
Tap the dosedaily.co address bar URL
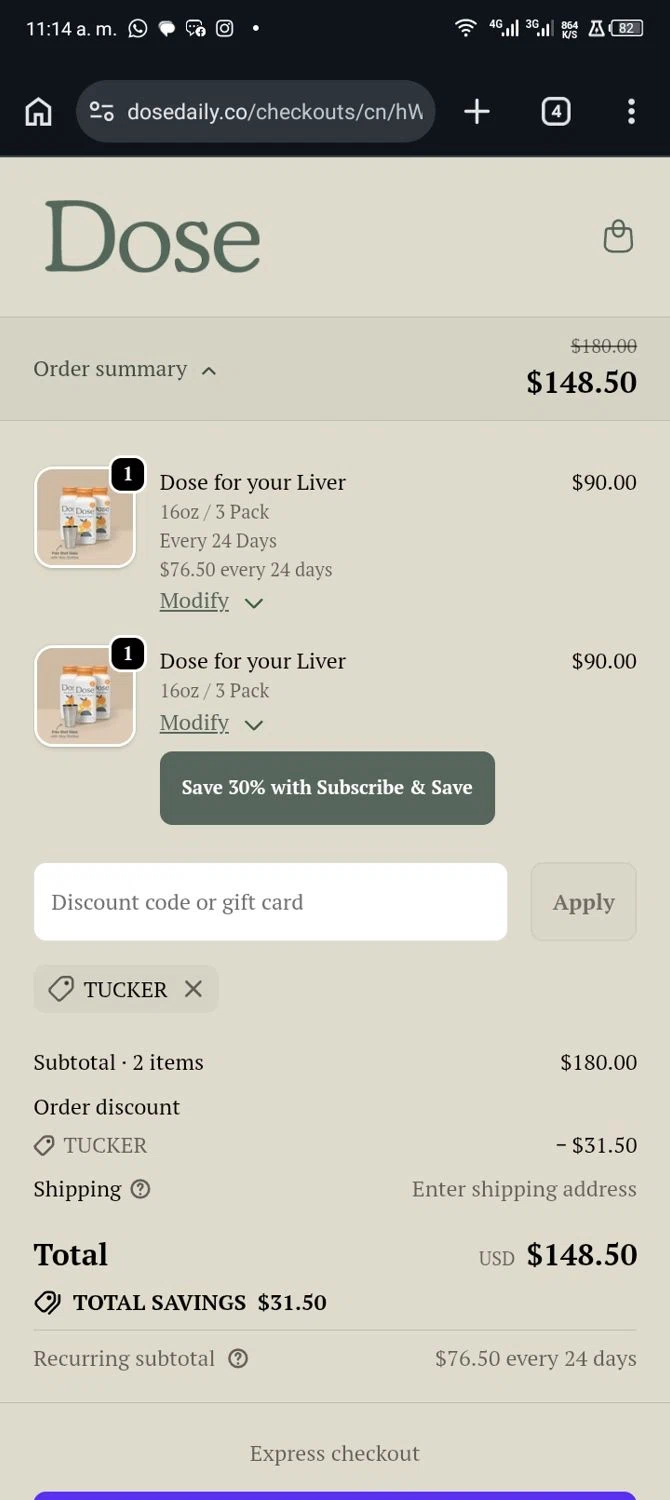pyautogui.click(x=275, y=111)
